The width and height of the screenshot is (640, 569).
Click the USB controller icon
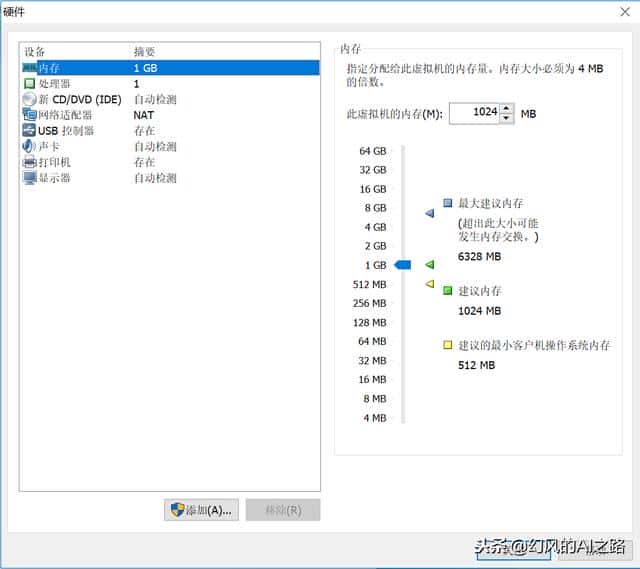click(x=29, y=131)
